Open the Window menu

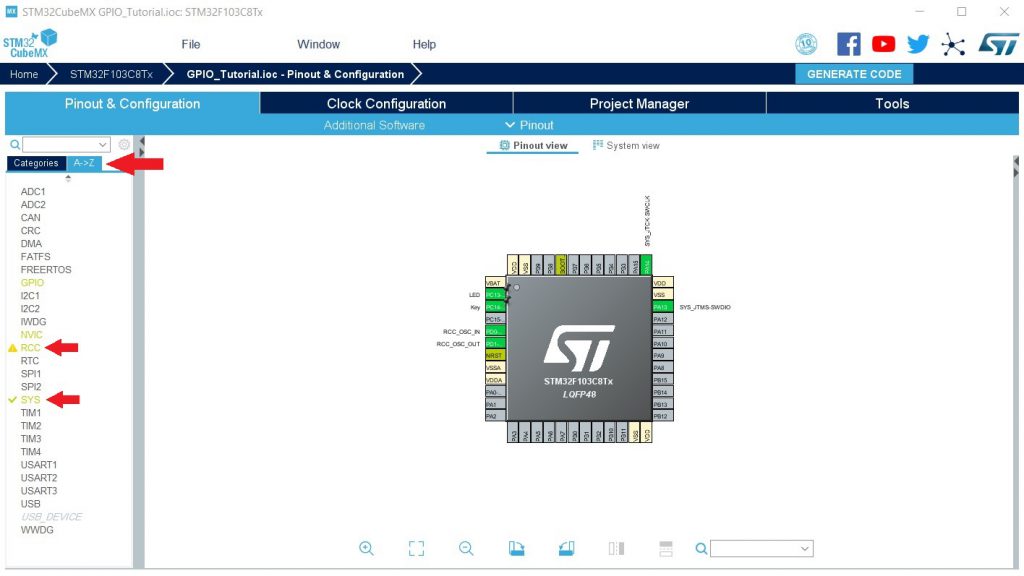318,43
